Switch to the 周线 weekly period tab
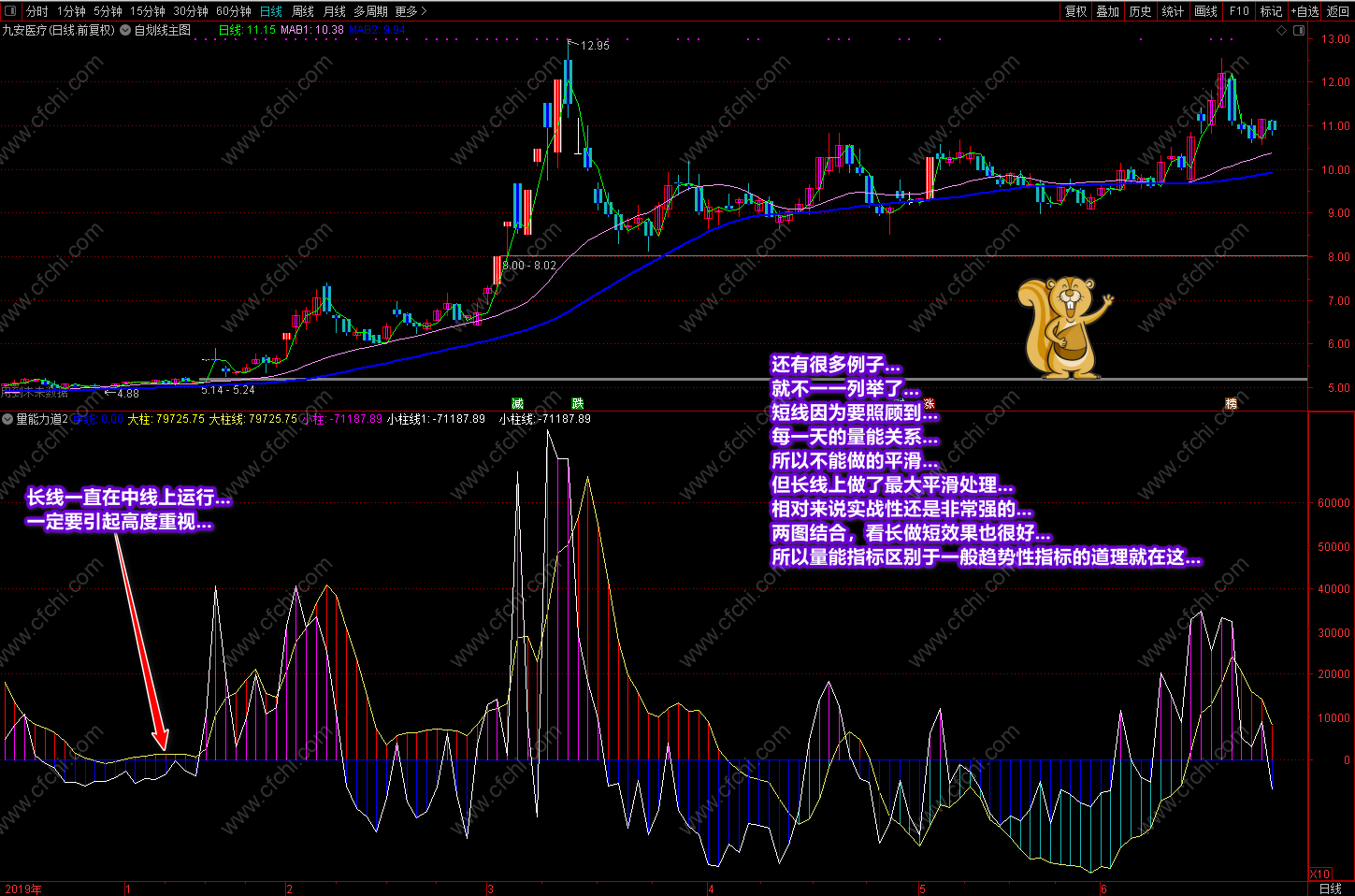The height and width of the screenshot is (896, 1355). (303, 11)
